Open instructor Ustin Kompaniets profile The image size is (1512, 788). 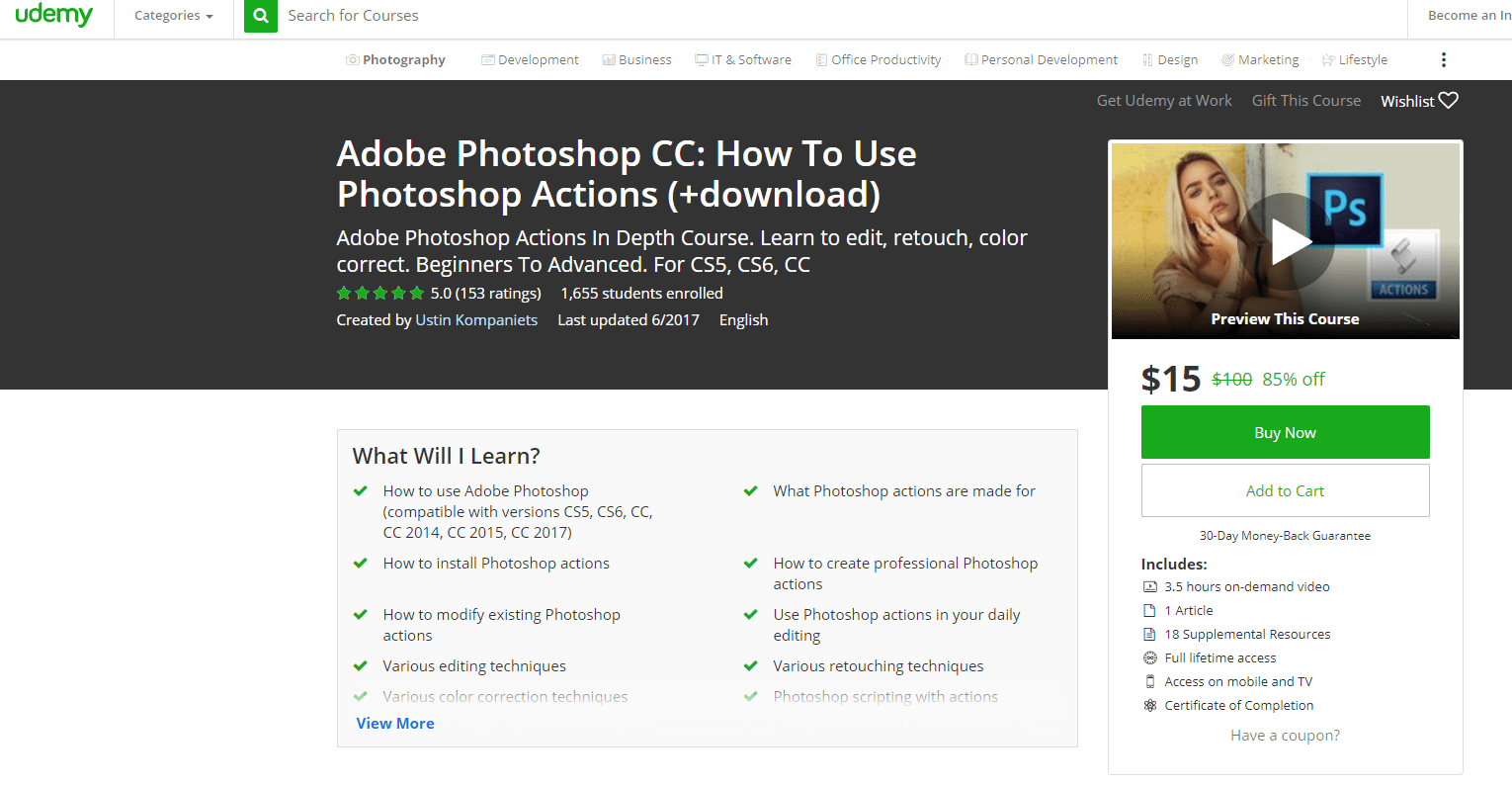pyautogui.click(x=476, y=320)
